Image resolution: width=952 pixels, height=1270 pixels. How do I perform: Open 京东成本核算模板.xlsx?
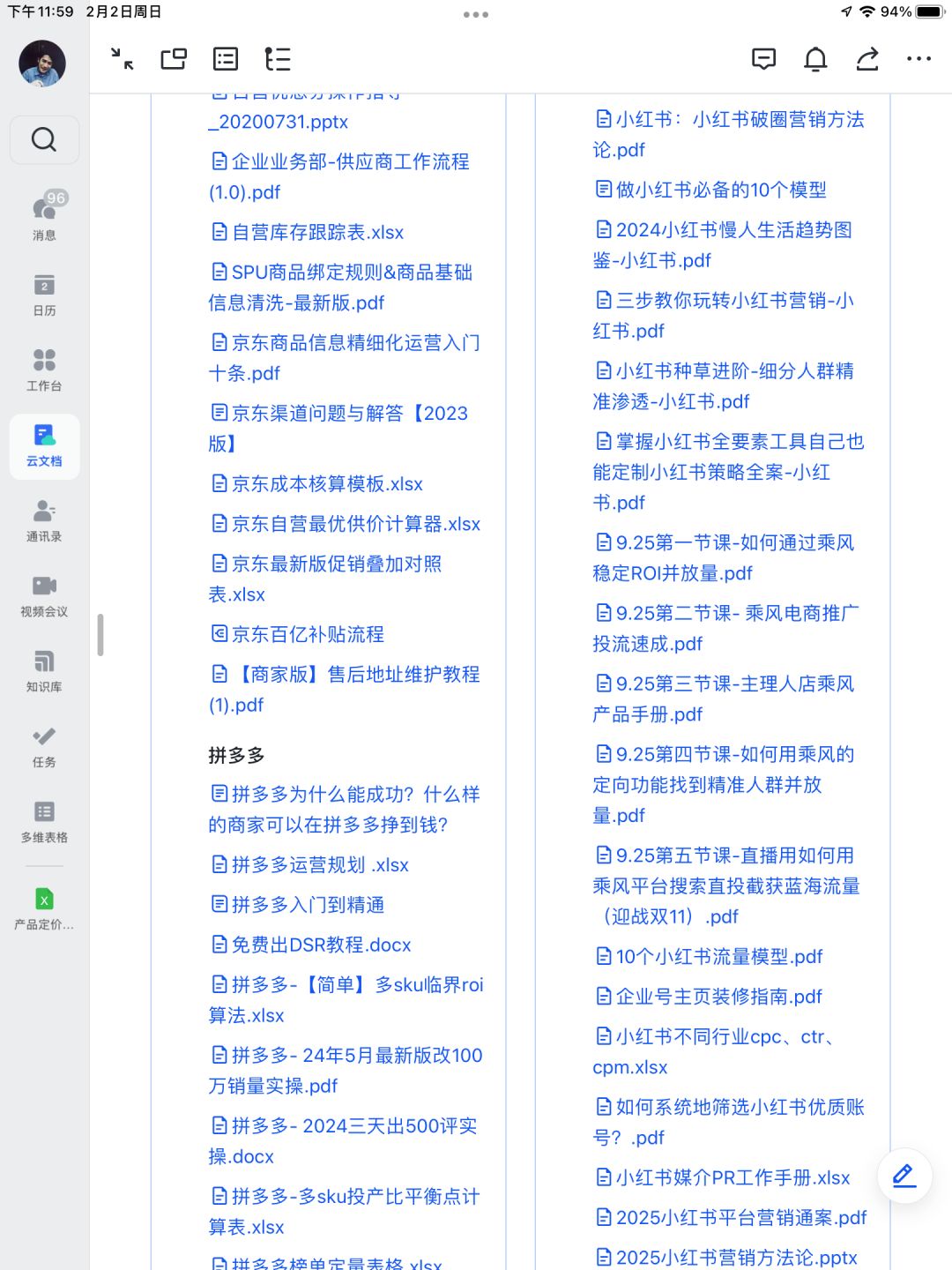coord(316,484)
